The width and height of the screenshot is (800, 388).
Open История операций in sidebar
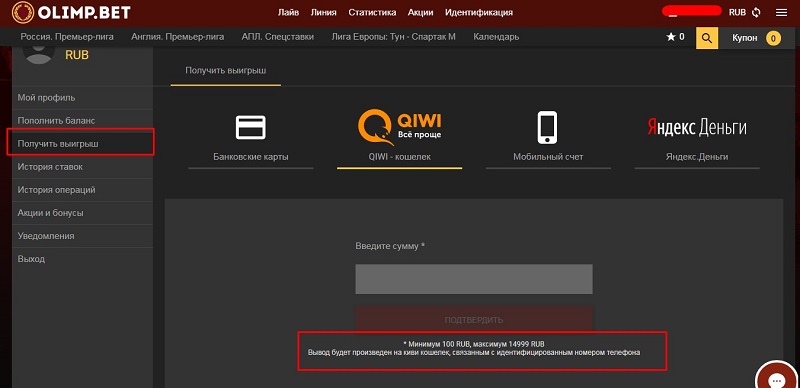(82, 190)
